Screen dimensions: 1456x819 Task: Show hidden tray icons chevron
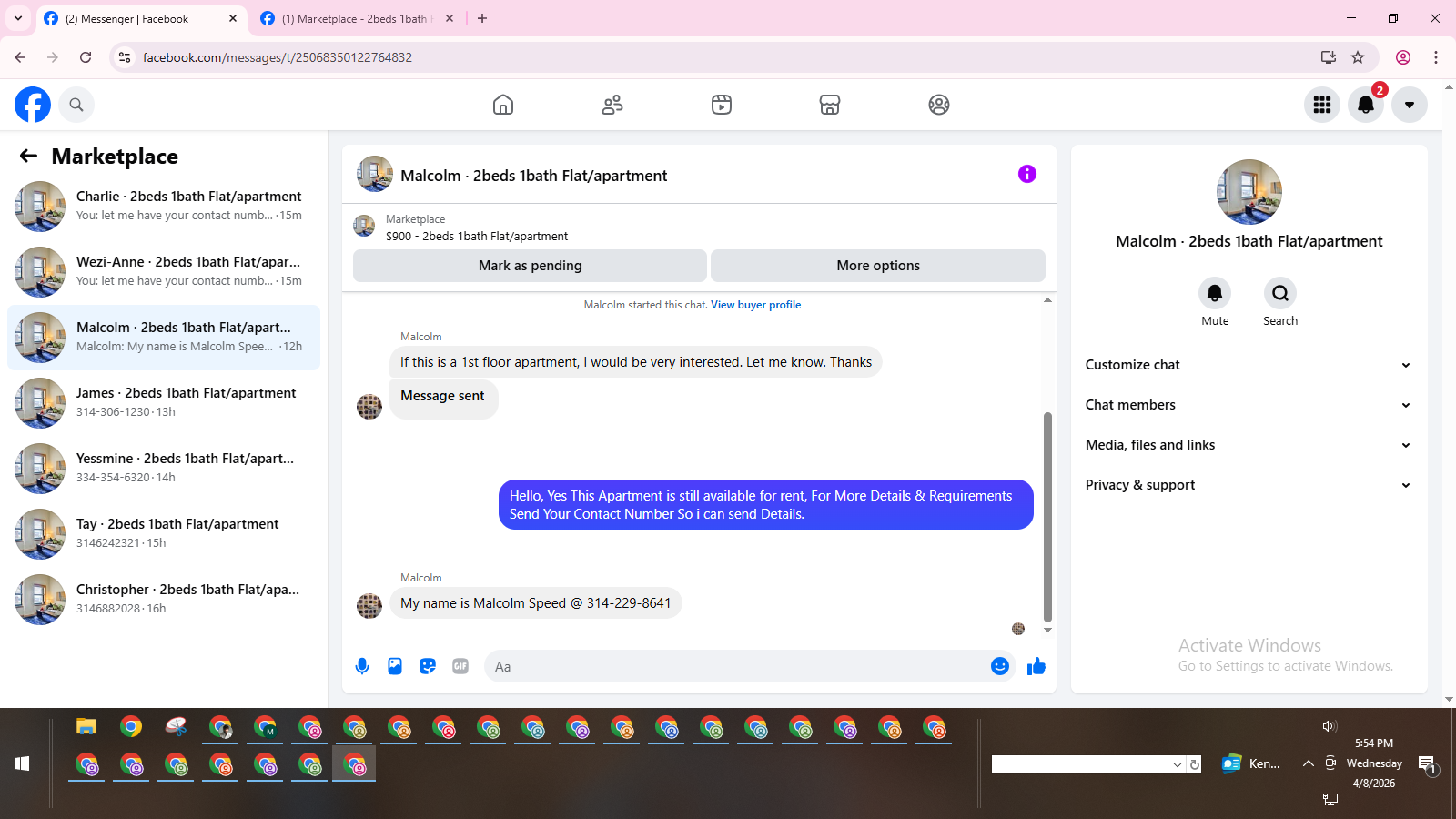[x=1308, y=763]
